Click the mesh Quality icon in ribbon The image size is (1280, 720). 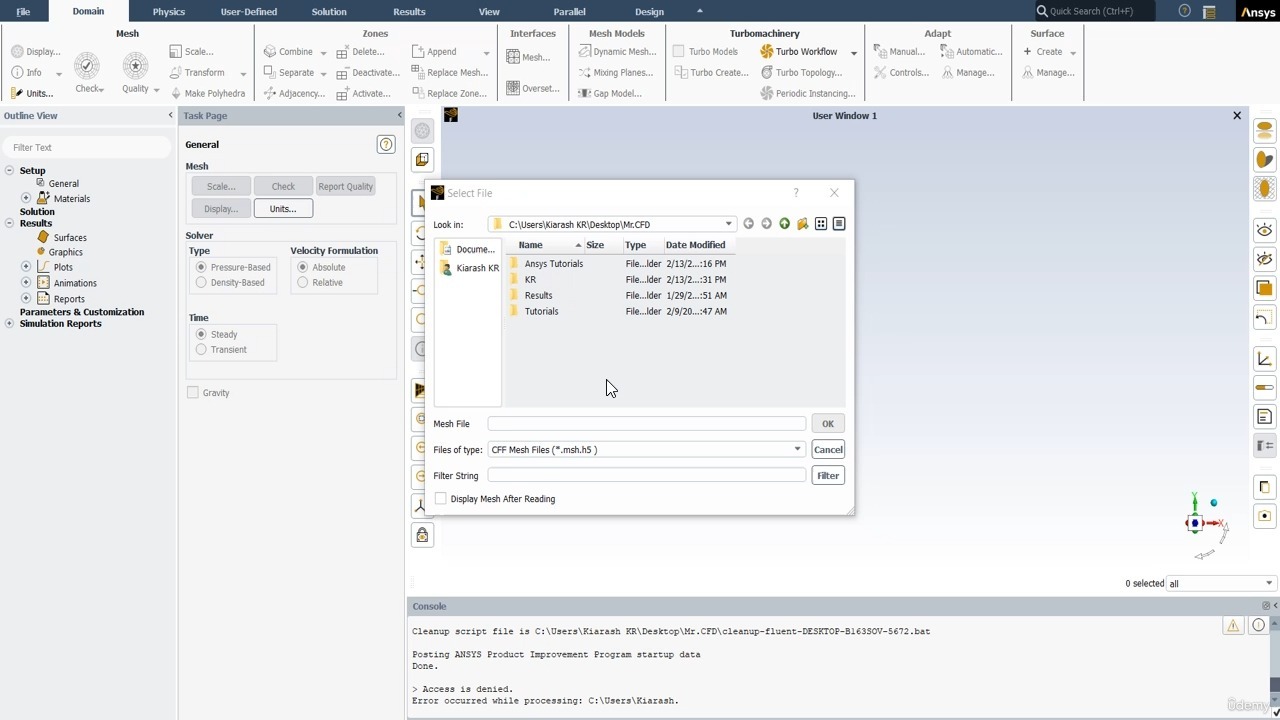(135, 66)
